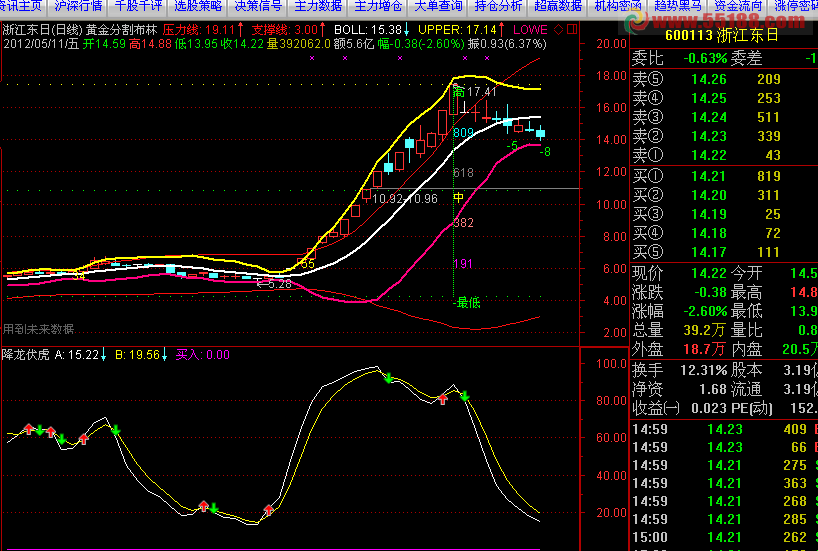Click the 涨跌 -0.38 value
Screen dimensions: 818x551
coord(710,292)
